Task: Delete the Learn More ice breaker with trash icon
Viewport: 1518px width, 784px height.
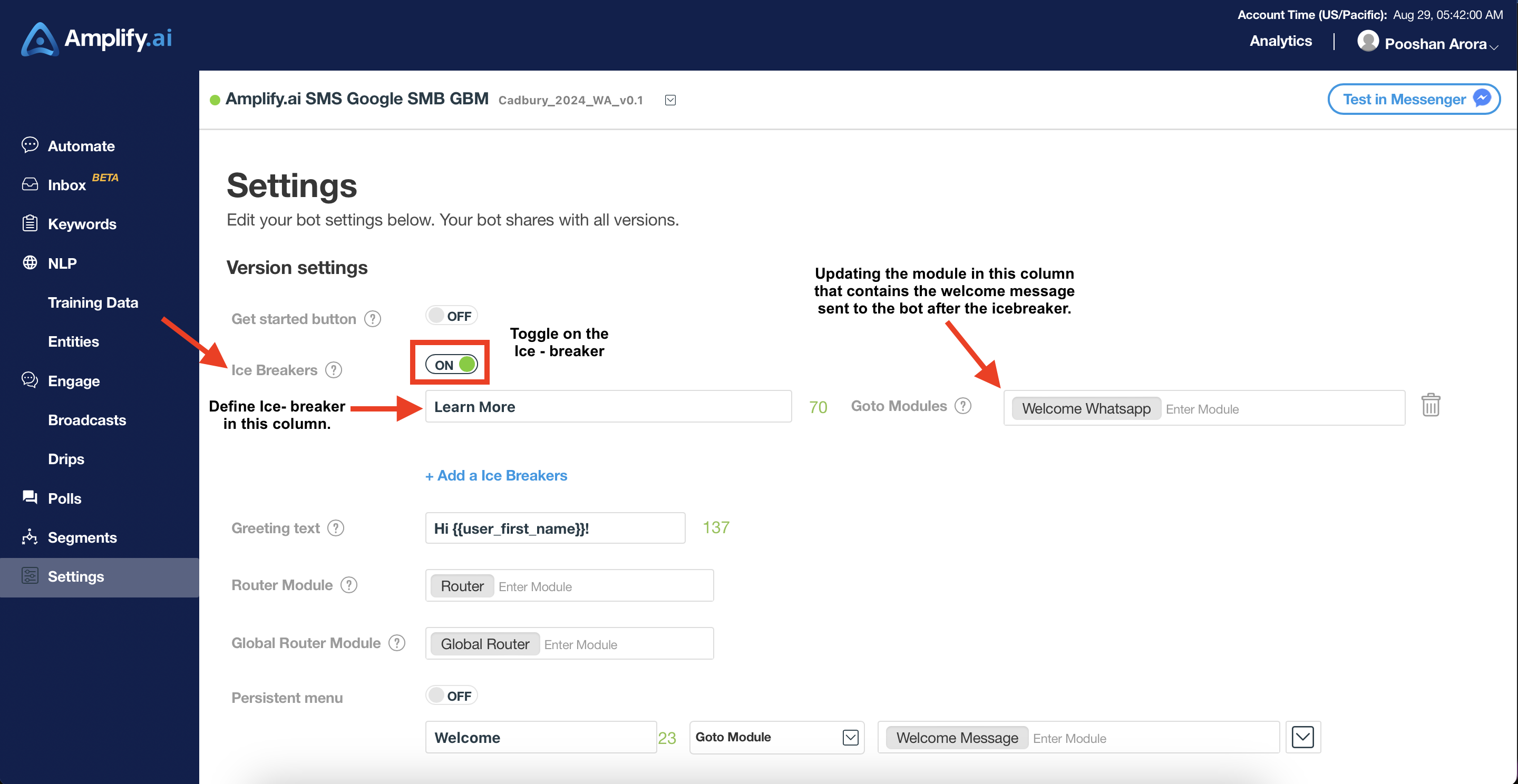Action: coord(1430,405)
